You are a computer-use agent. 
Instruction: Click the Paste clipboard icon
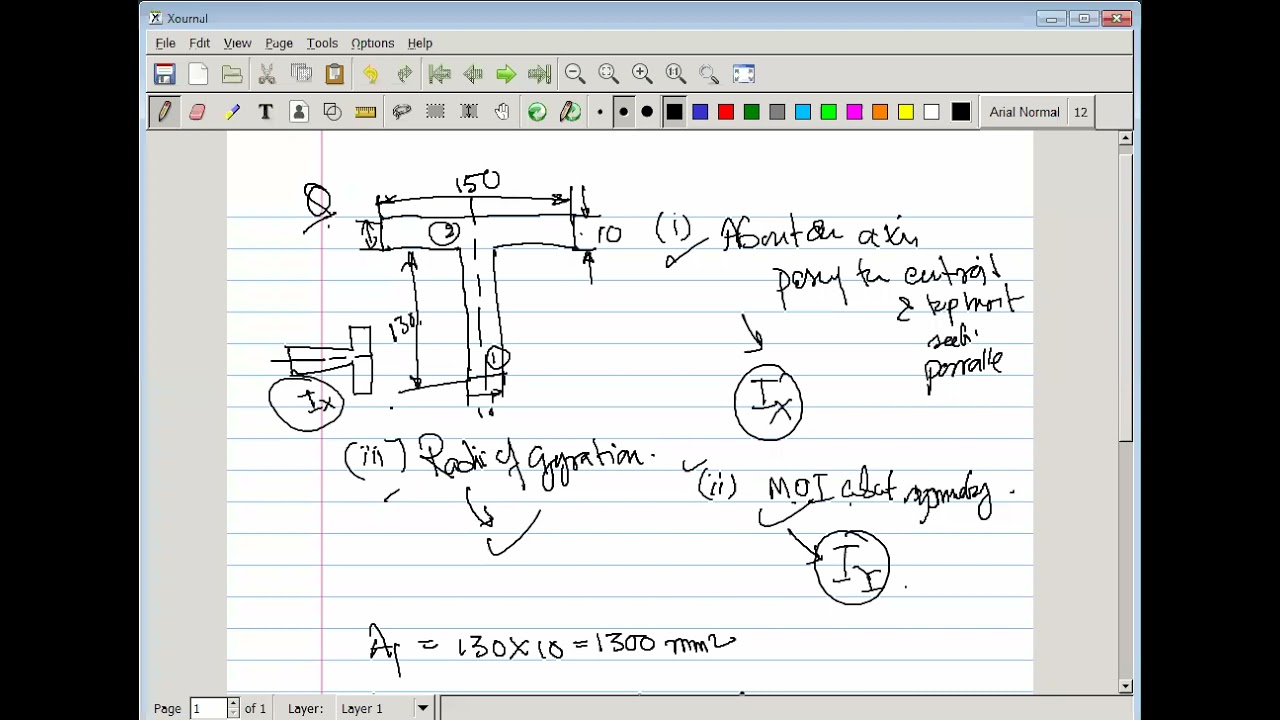(x=335, y=73)
